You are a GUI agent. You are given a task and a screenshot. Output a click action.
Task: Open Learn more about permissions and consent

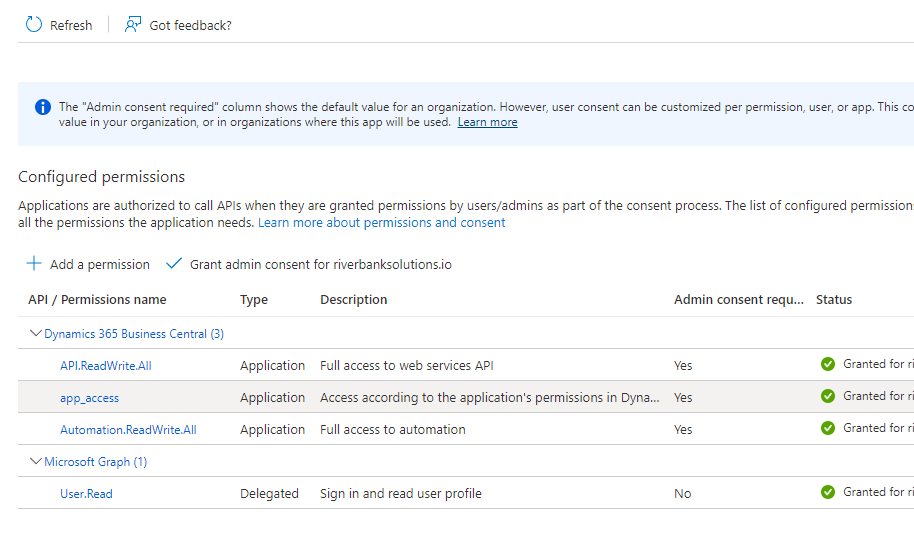(381, 223)
